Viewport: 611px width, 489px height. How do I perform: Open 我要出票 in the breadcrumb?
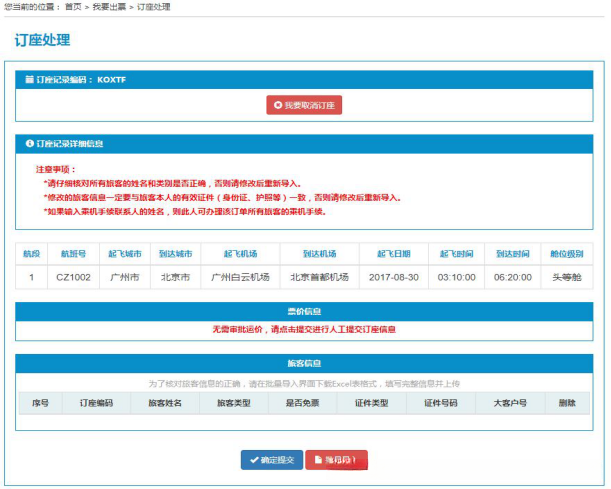(x=109, y=7)
